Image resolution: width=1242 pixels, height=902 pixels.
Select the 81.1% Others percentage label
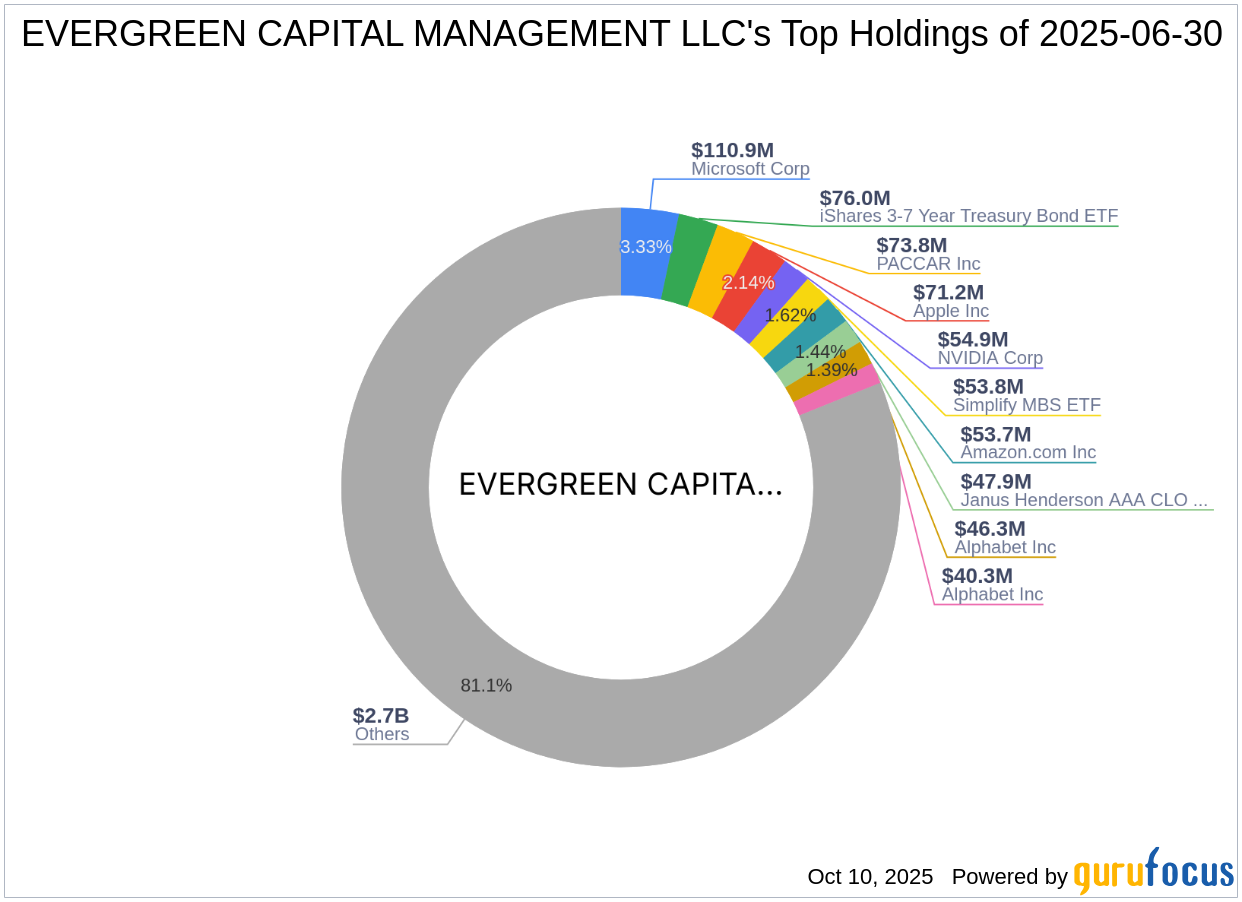click(x=486, y=686)
